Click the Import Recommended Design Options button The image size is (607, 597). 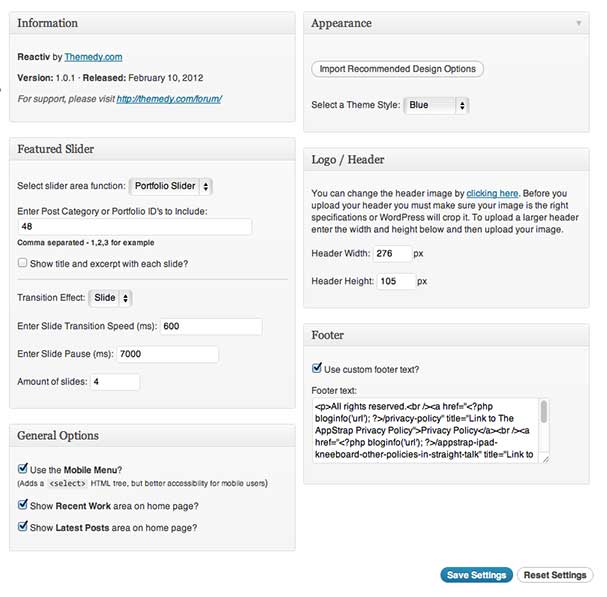(x=397, y=69)
